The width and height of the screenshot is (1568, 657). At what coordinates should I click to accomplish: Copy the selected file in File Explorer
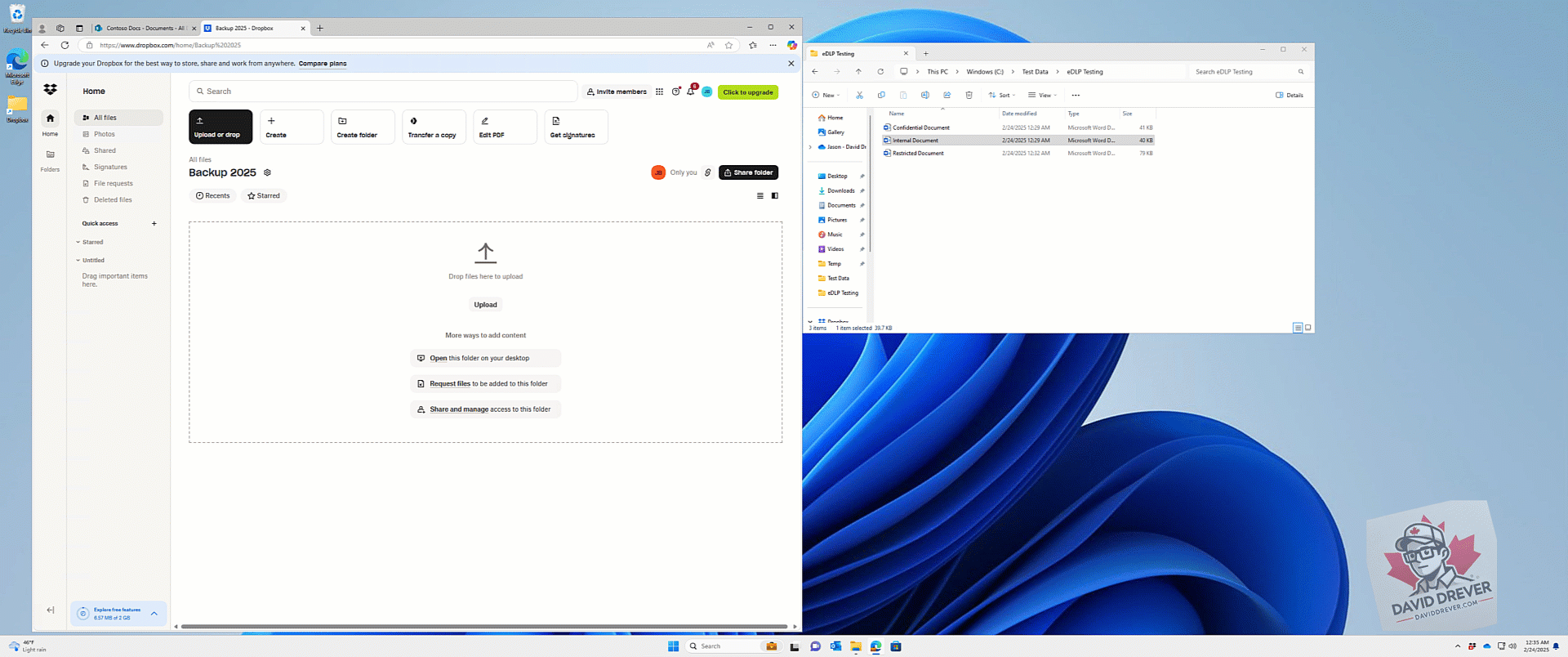tap(881, 95)
